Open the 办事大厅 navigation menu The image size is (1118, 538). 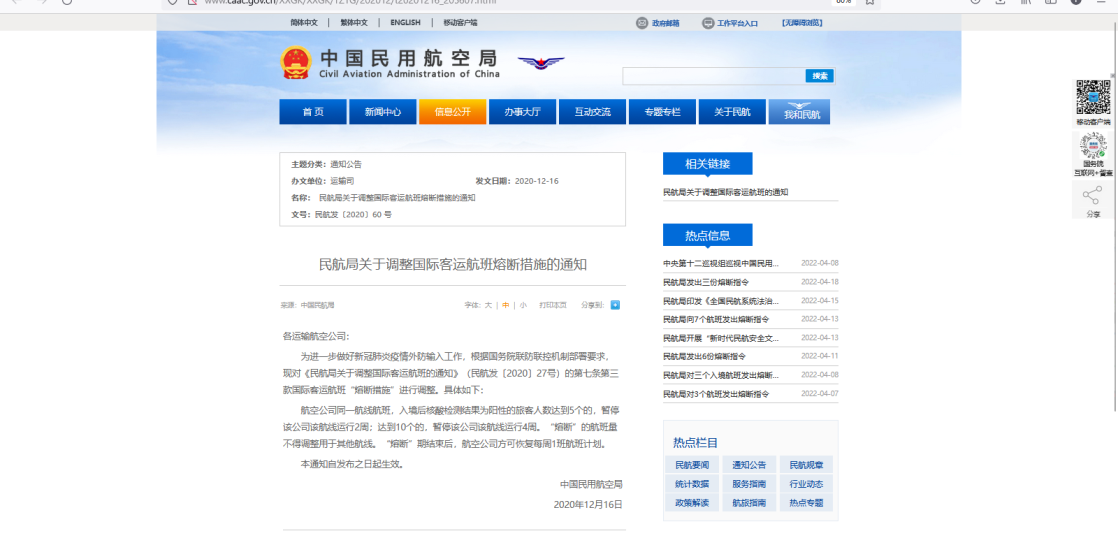point(522,112)
